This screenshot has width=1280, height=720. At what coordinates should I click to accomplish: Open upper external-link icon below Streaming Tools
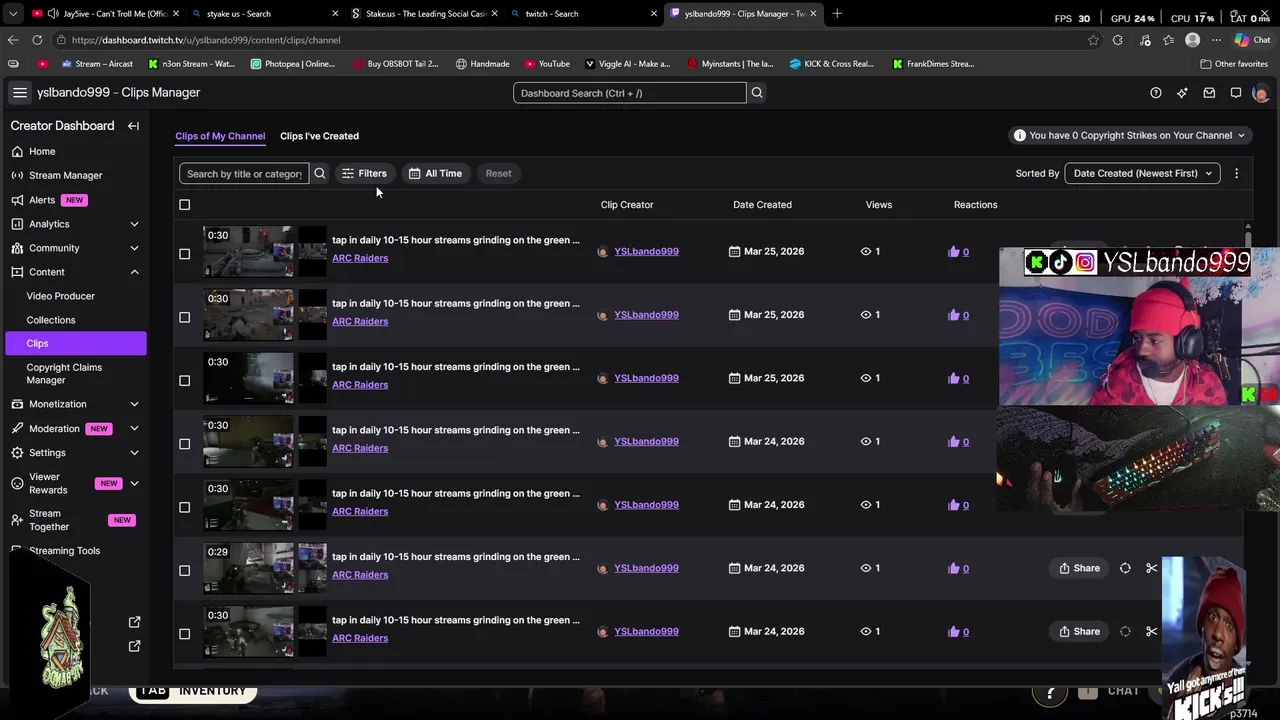point(135,622)
